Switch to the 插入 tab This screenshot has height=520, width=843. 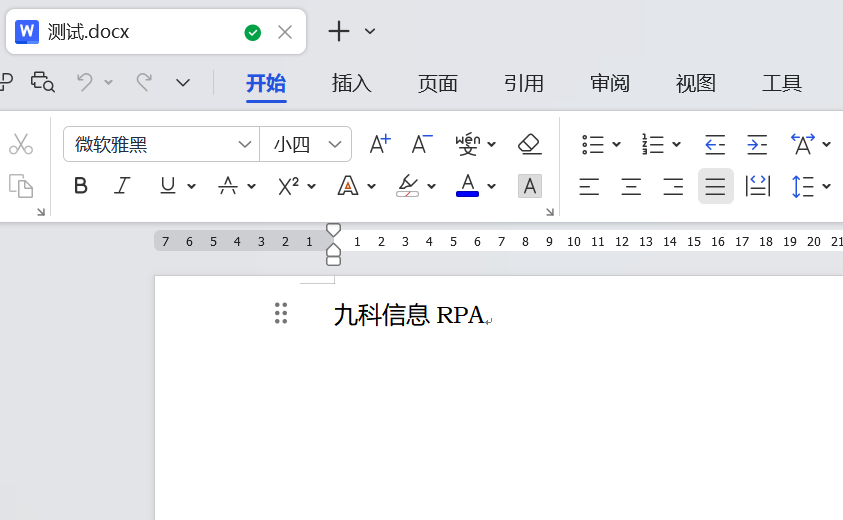pyautogui.click(x=352, y=84)
